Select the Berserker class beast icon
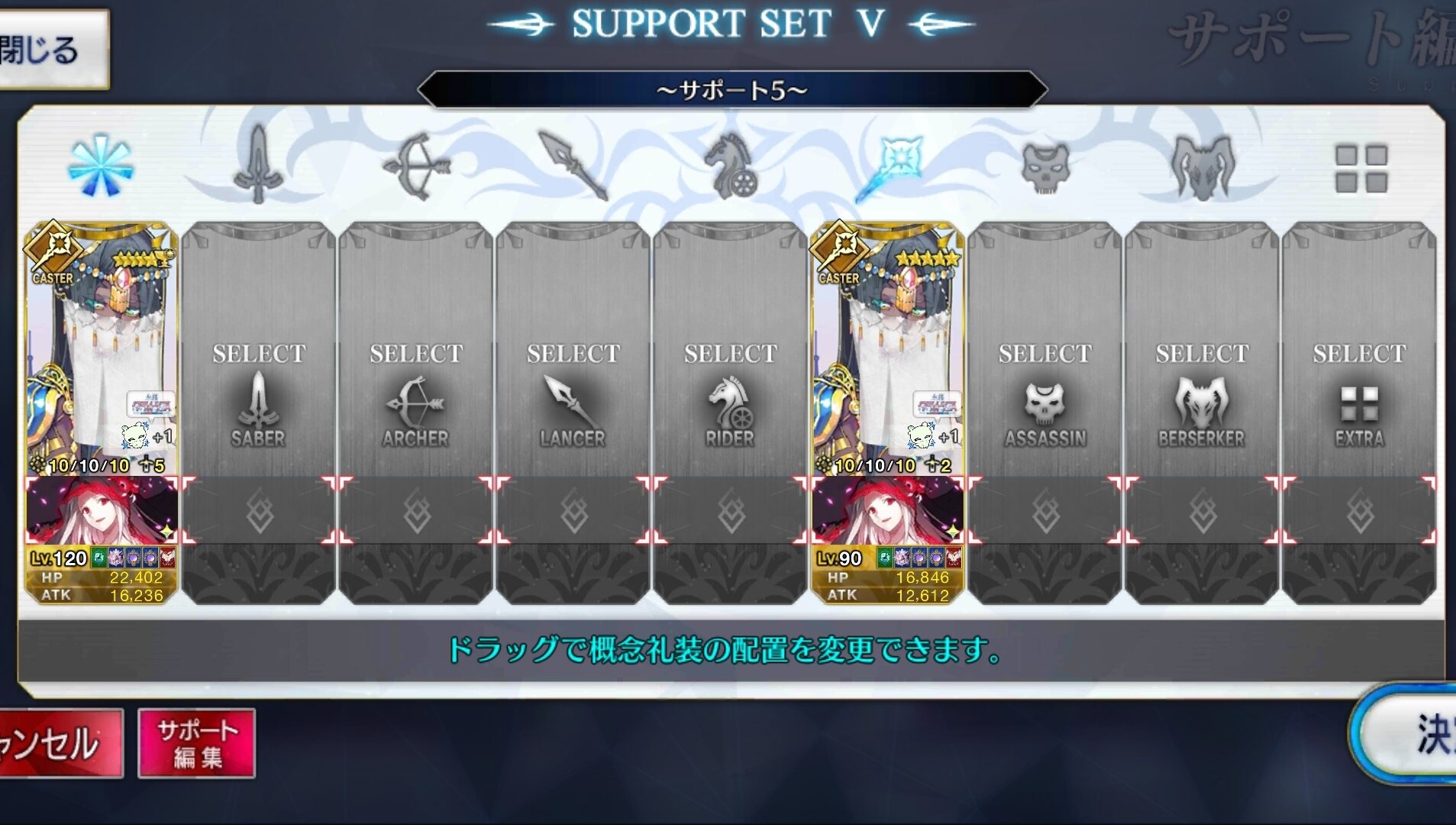Viewport: 1456px width, 825px height. (x=1203, y=167)
